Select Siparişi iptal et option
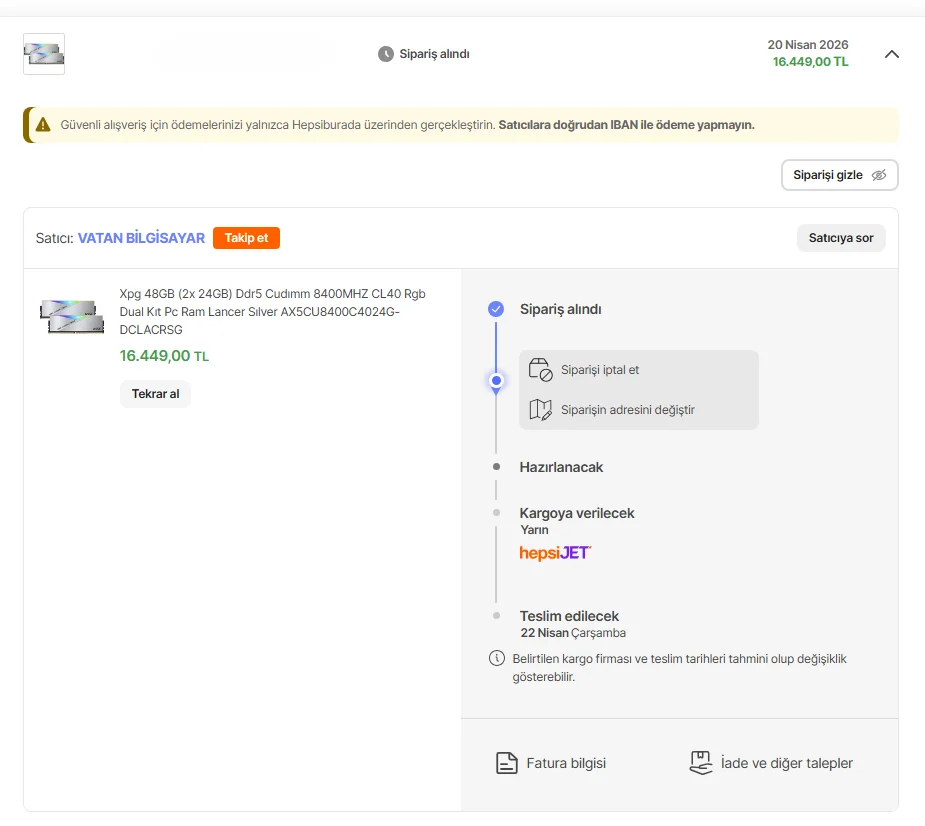This screenshot has width=925, height=826. pos(600,370)
